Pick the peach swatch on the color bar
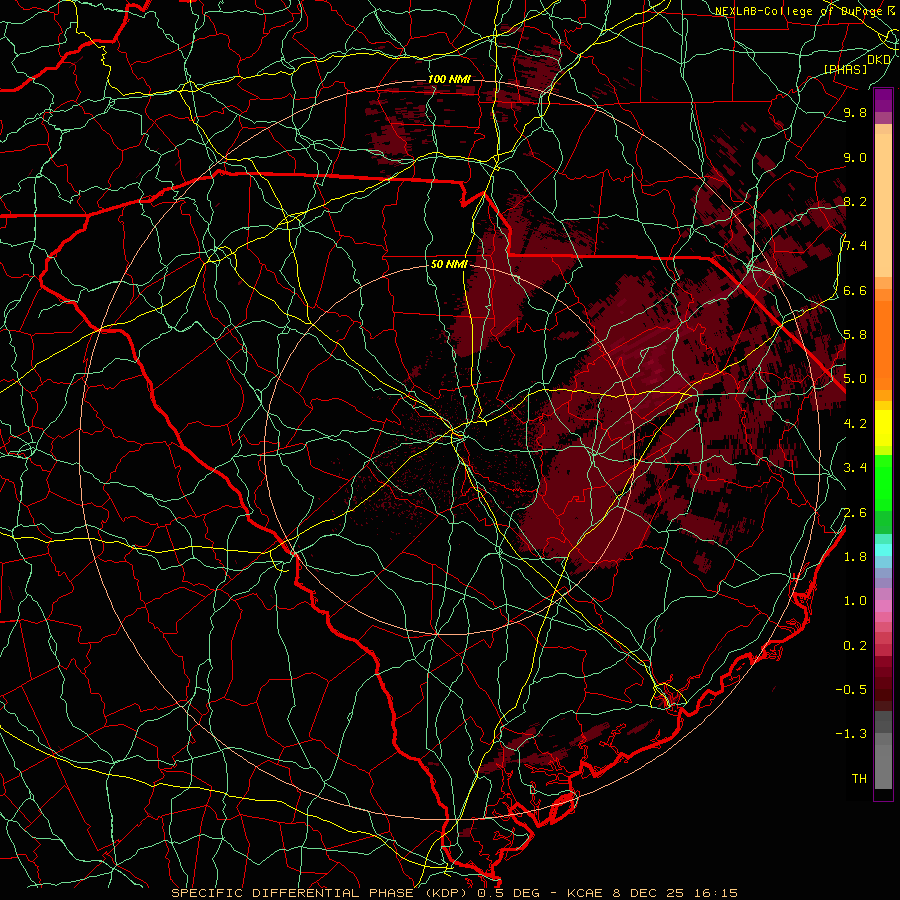 883,201
